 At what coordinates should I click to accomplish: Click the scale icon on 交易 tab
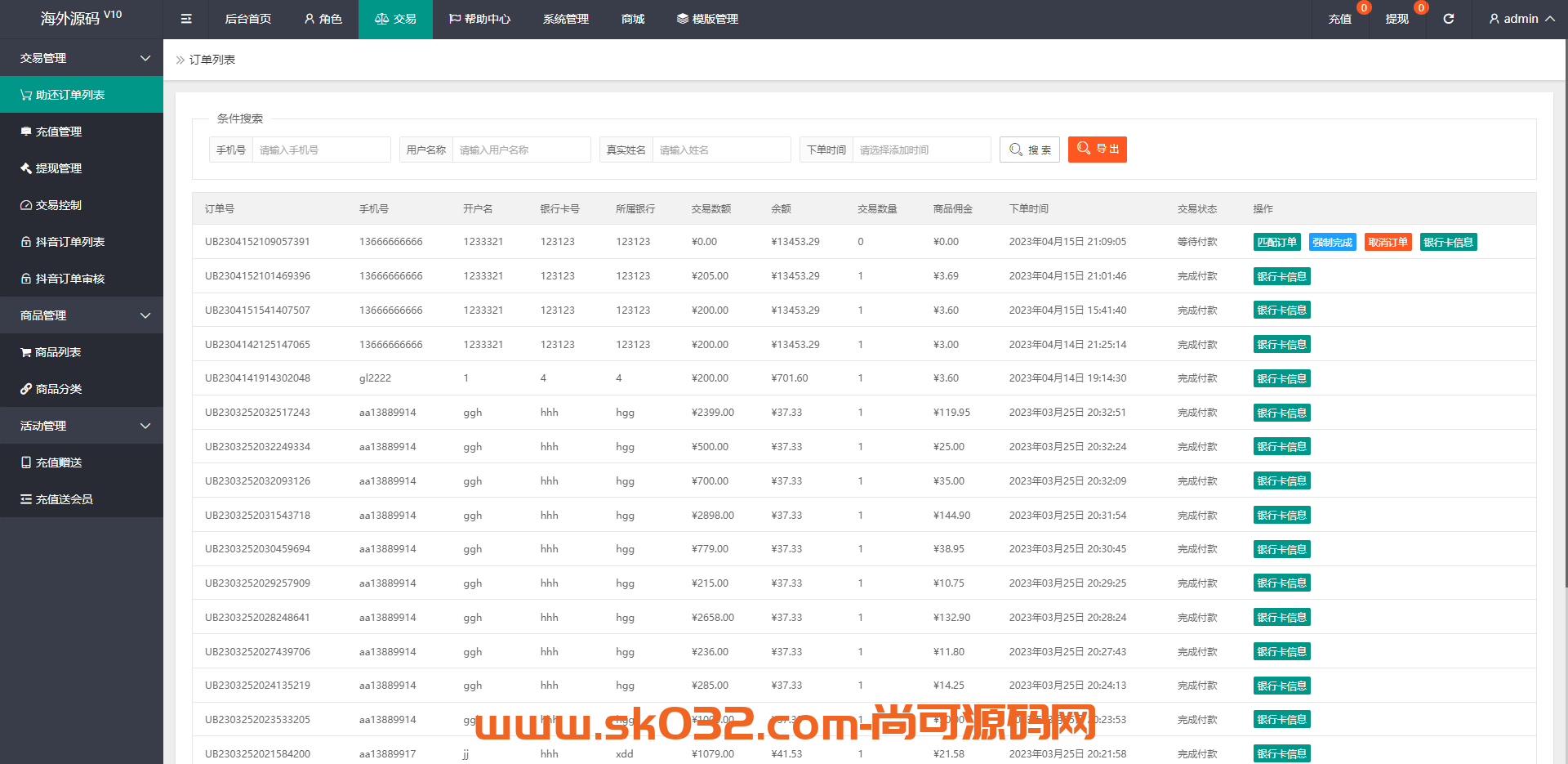coord(381,19)
